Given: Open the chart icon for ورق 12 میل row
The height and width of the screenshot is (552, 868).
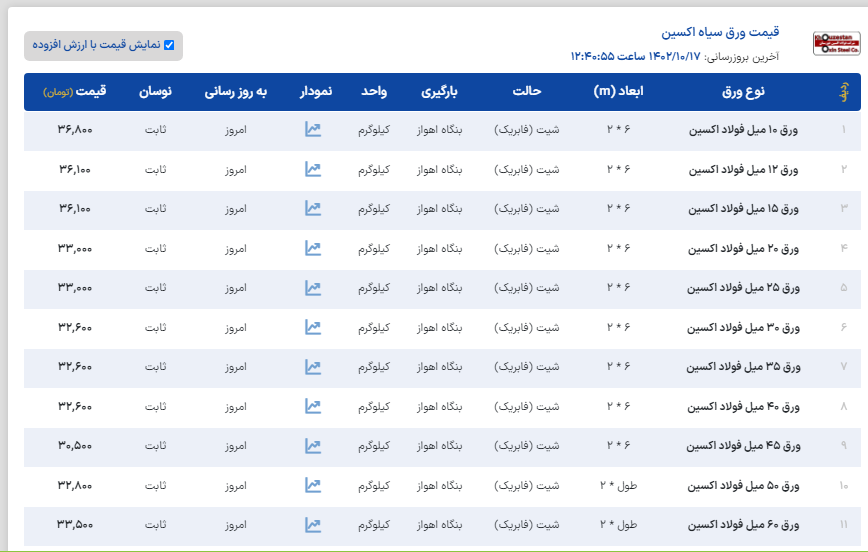Looking at the screenshot, I should 313,169.
